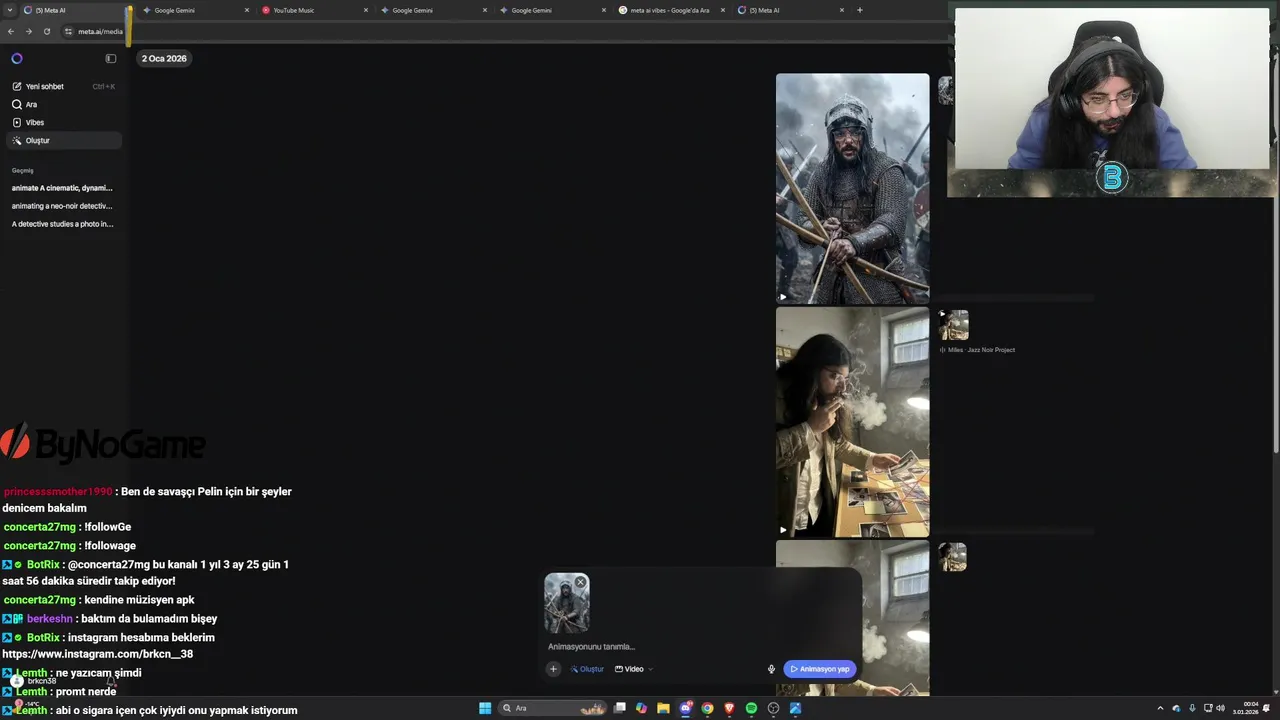1280x720 pixels.
Task: Open File Explorer from taskbar
Action: click(x=663, y=708)
